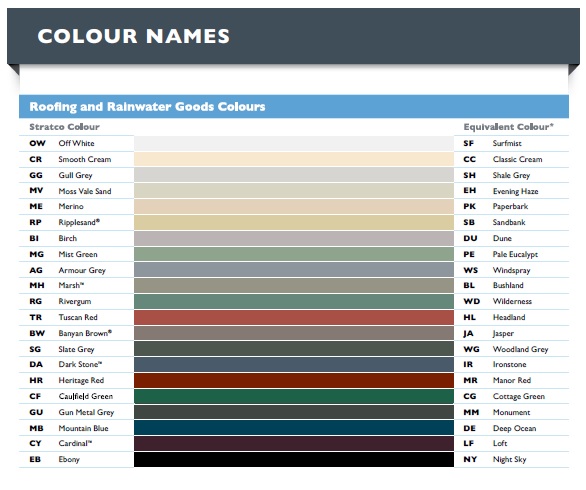586x490 pixels.
Task: Click the Colour Names title banner
Action: [293, 36]
